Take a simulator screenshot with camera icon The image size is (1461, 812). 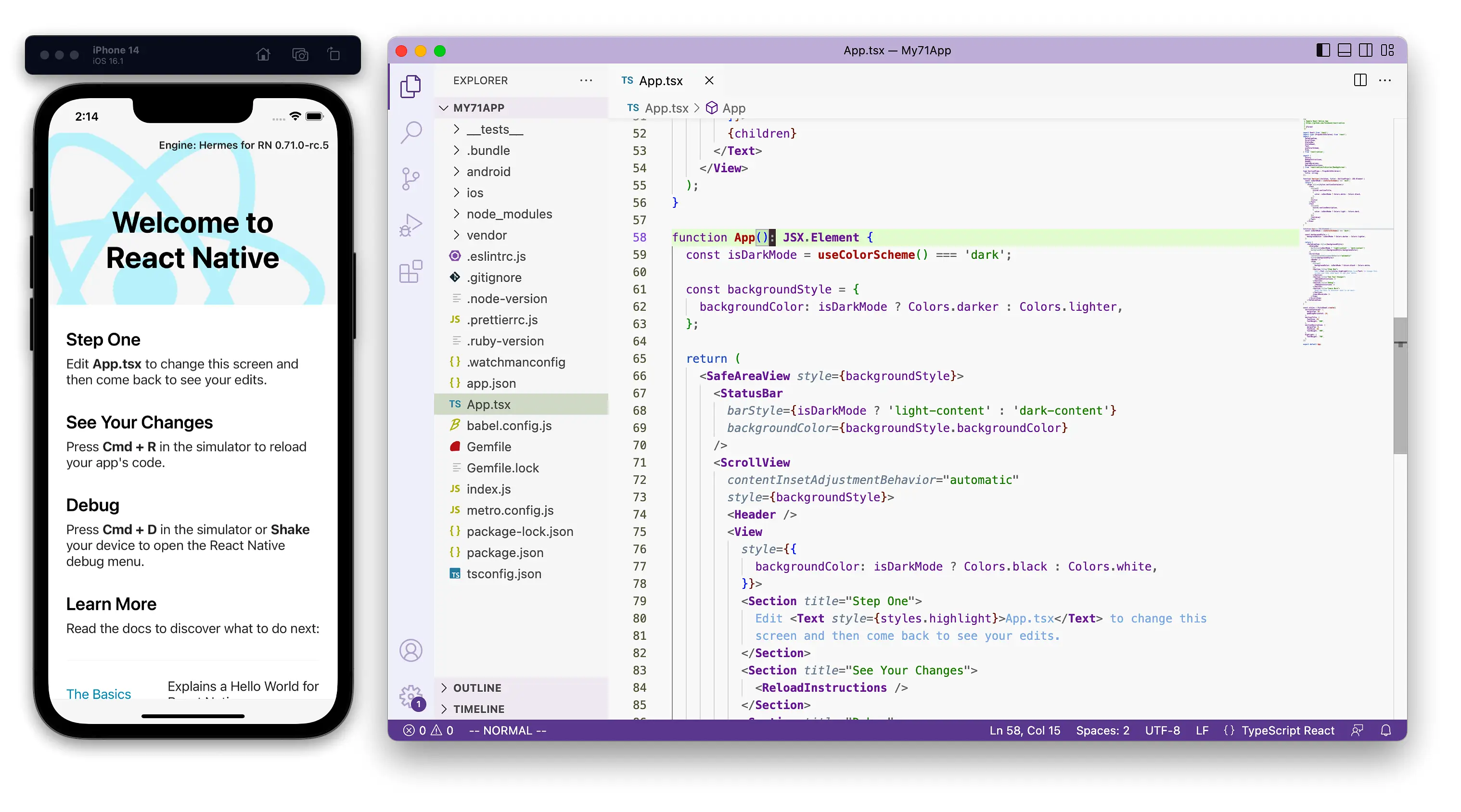pos(300,54)
